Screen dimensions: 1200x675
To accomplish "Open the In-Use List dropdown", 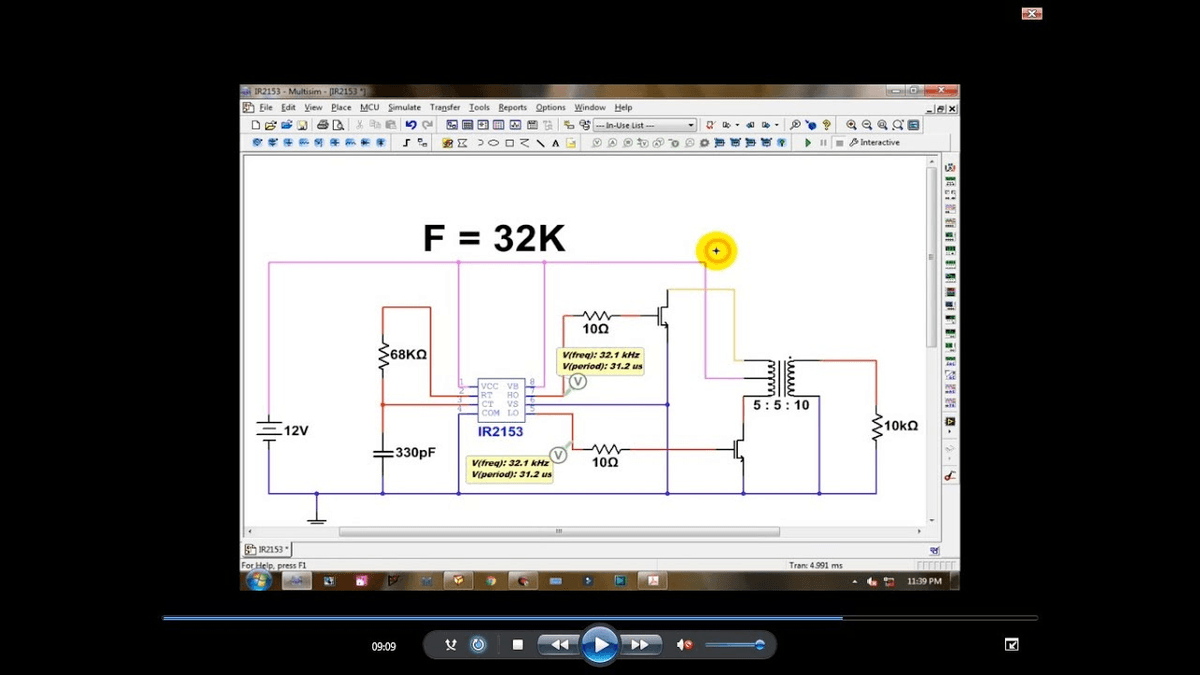I will [x=645, y=125].
